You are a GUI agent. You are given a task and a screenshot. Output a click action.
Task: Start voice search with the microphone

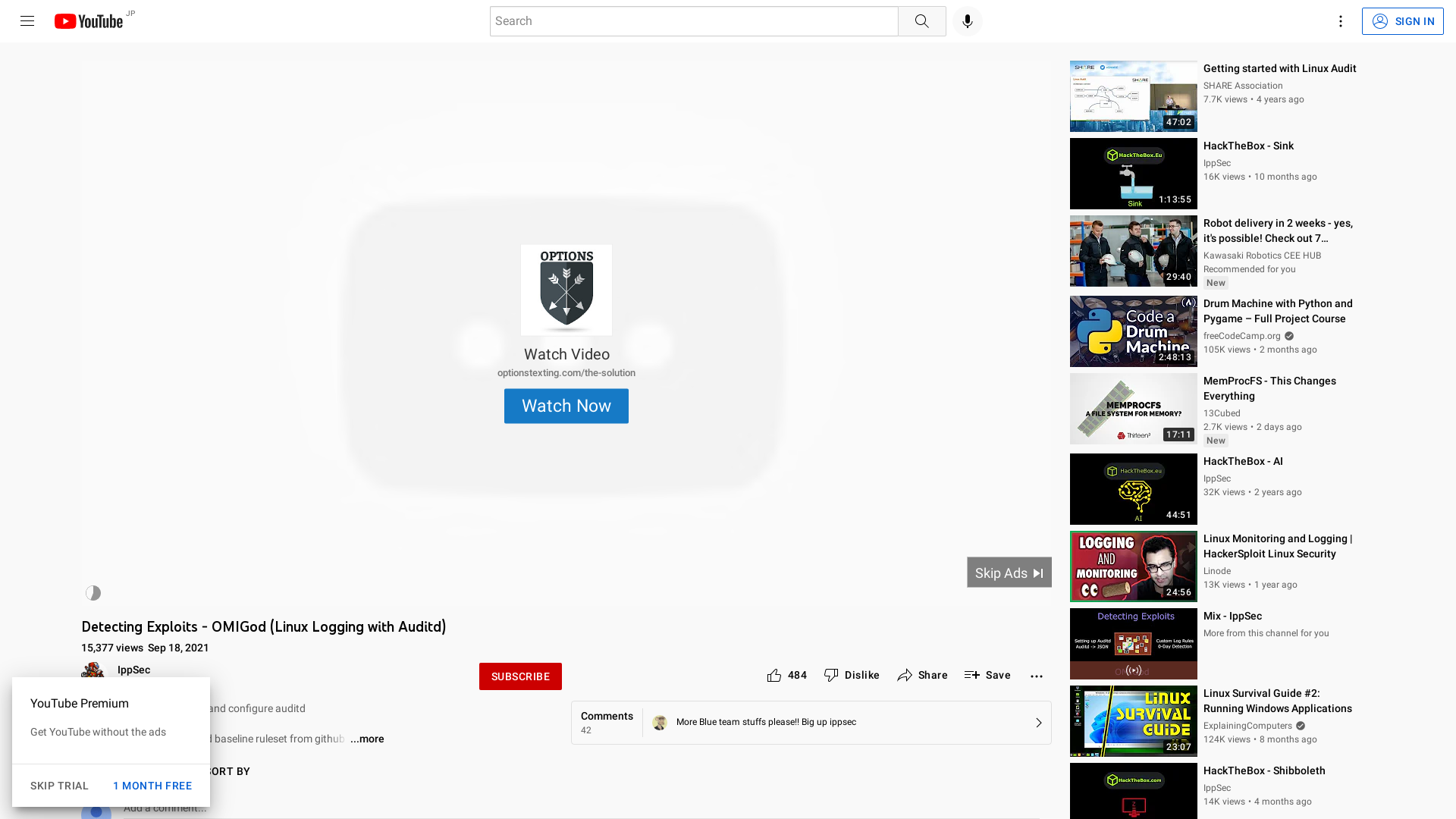[x=967, y=21]
